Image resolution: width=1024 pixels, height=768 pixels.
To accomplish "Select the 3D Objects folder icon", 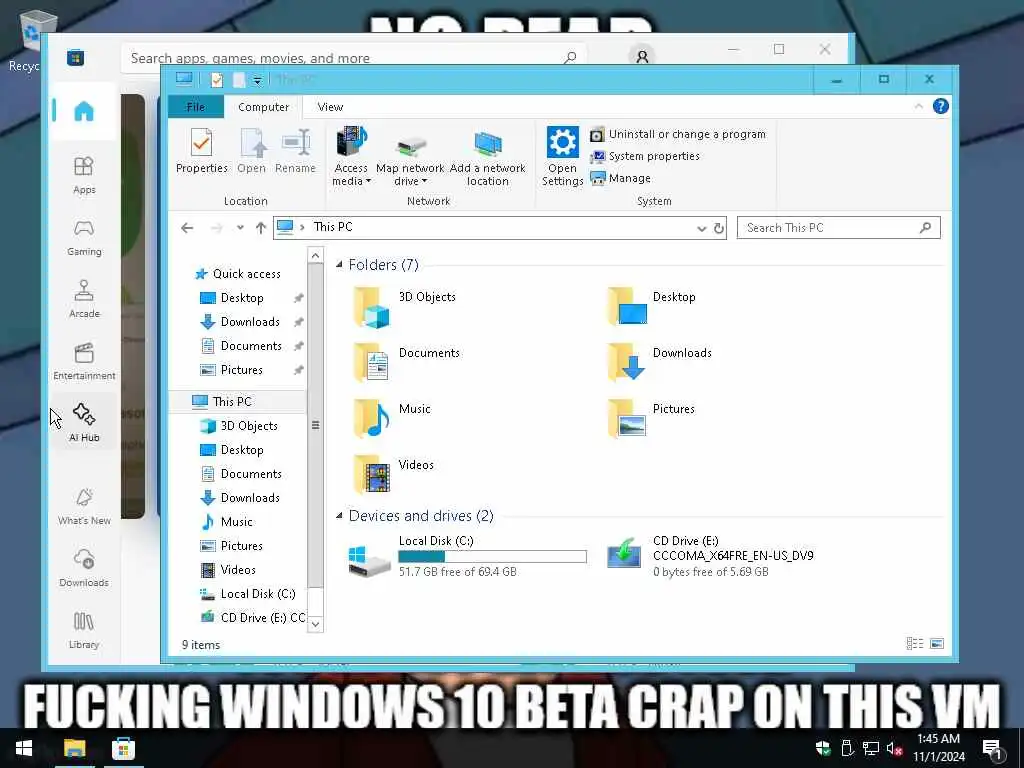I will [x=371, y=307].
